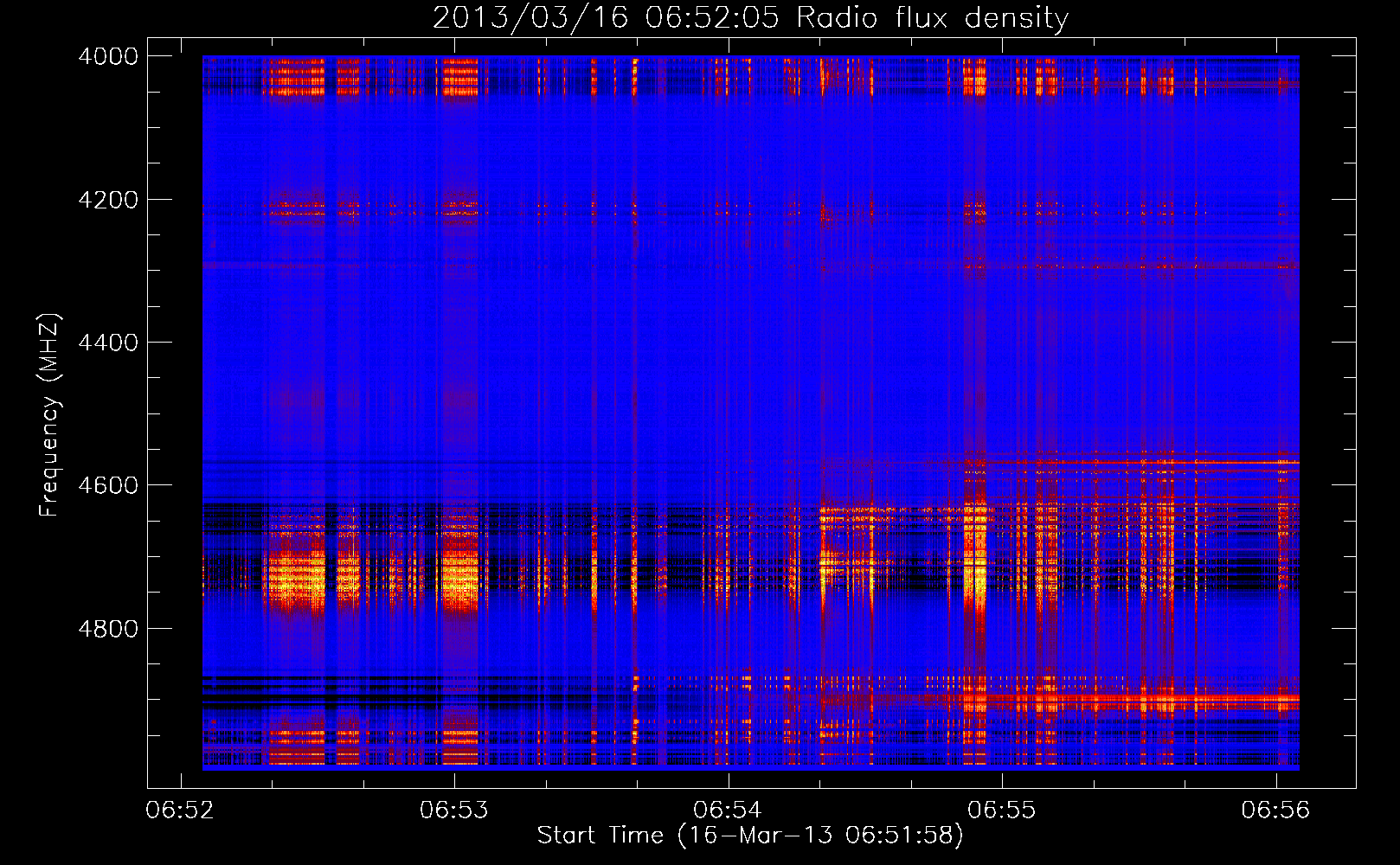Click the '4800' frequency axis label
1400x865 pixels.
point(108,628)
